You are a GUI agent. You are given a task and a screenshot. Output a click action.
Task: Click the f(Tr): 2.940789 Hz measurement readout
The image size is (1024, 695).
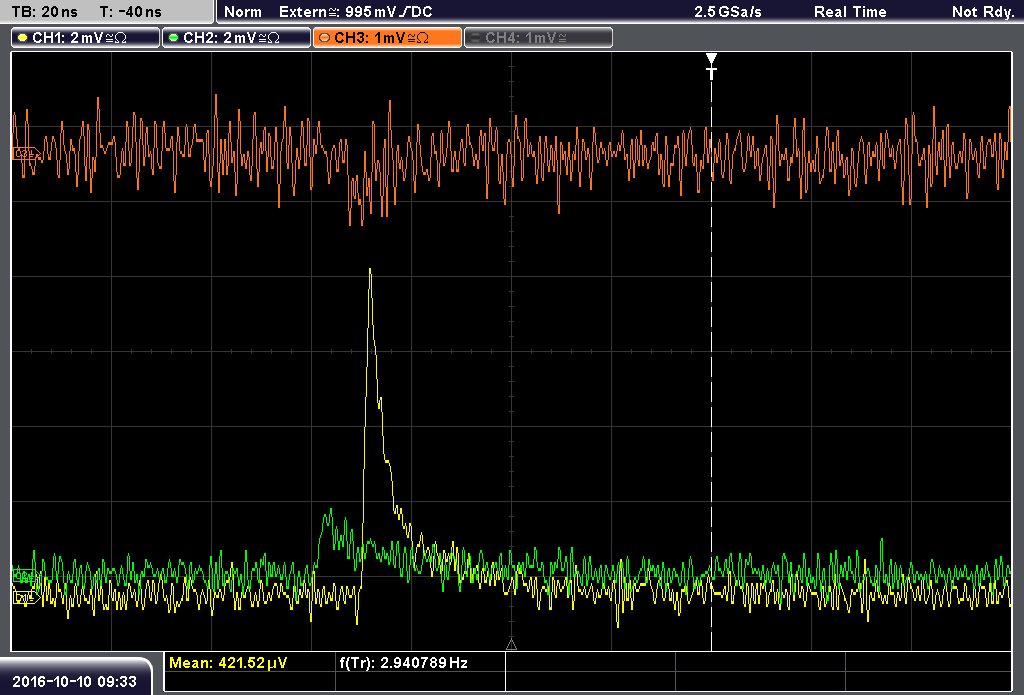(x=404, y=663)
